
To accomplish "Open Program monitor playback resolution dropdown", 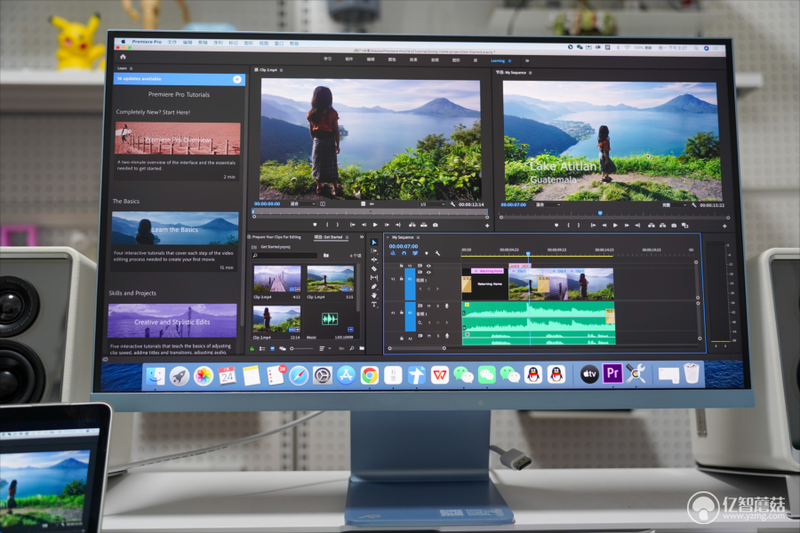I will coord(673,205).
